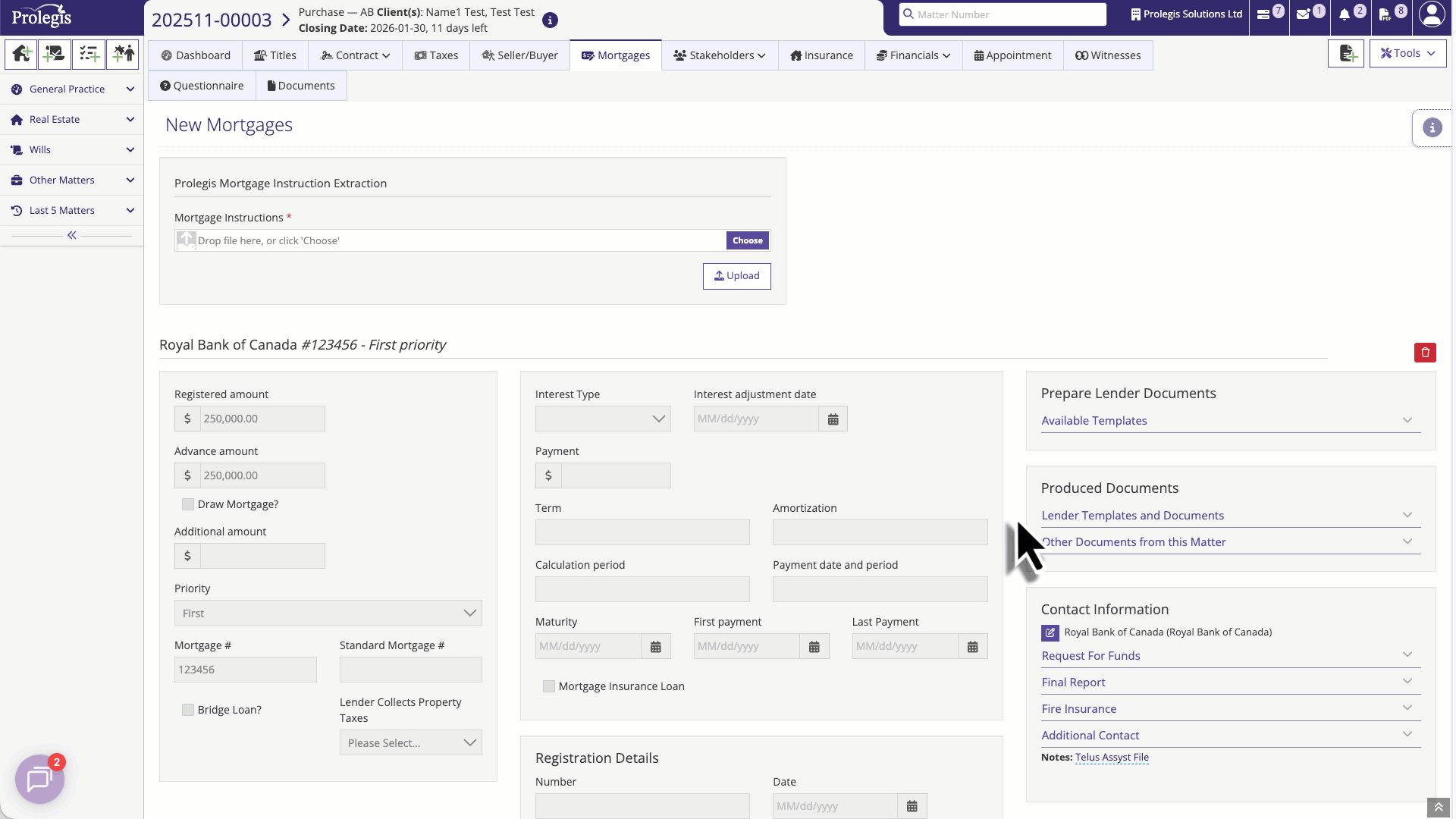The image size is (1456, 819).
Task: Tick the Mortgage Insurance Loan checkbox
Action: (x=549, y=686)
